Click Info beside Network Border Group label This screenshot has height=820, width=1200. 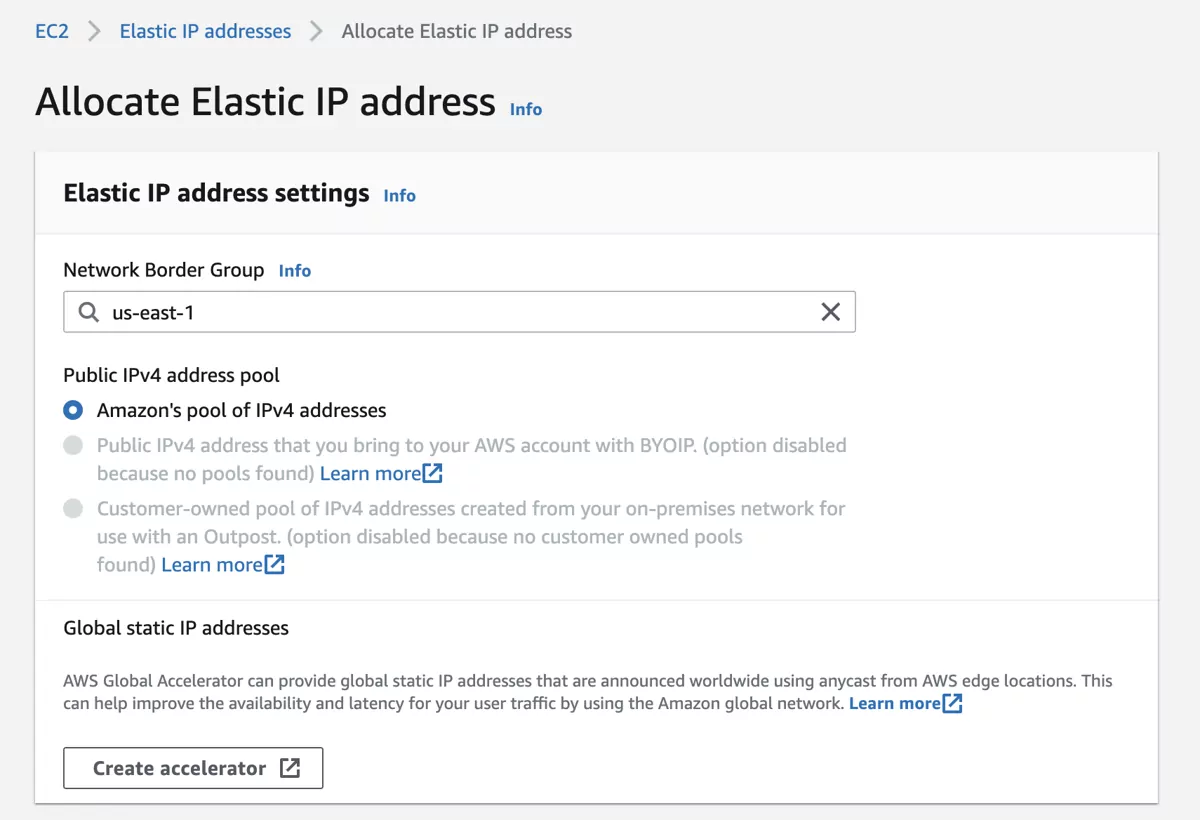[x=294, y=270]
